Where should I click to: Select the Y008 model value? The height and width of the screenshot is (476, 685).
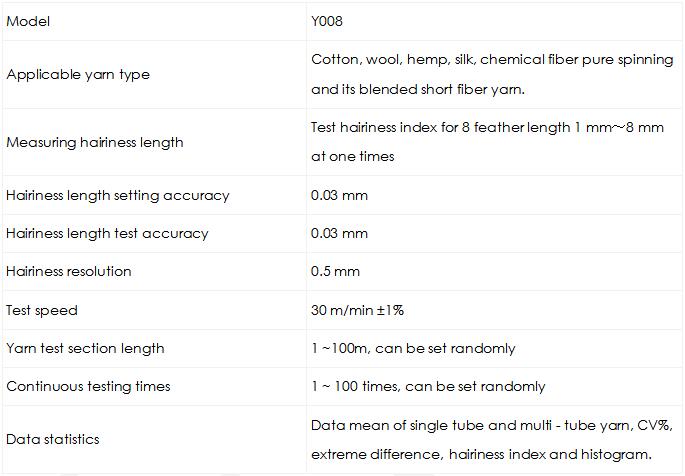click(x=327, y=21)
